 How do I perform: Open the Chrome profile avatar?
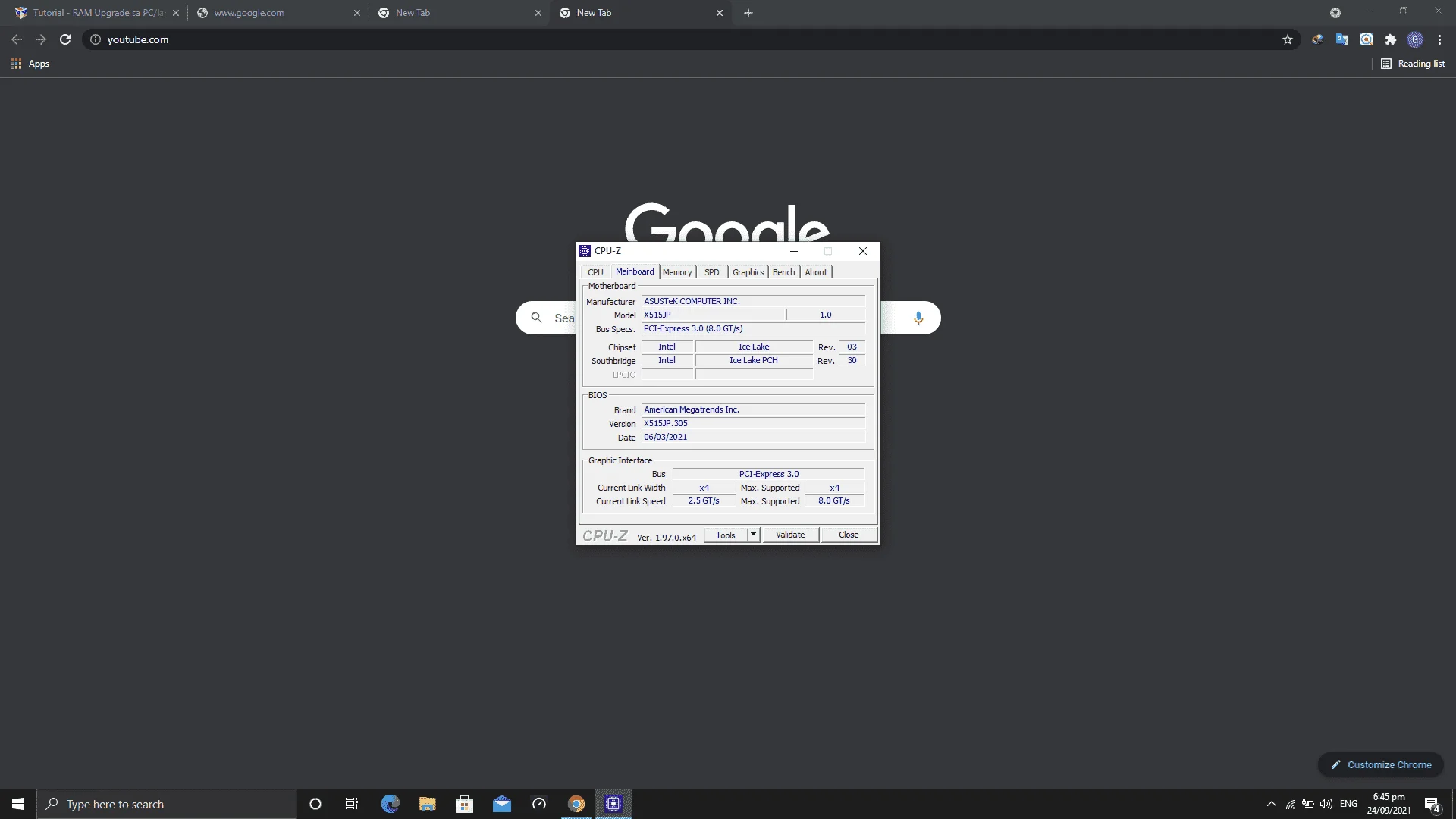click(x=1415, y=39)
